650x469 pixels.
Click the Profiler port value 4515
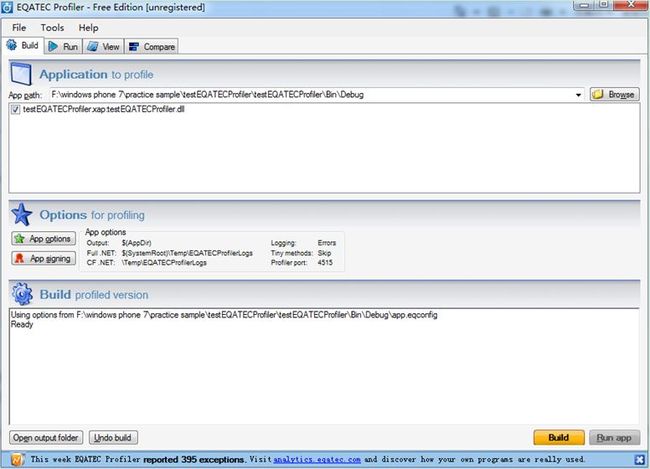pyautogui.click(x=325, y=262)
